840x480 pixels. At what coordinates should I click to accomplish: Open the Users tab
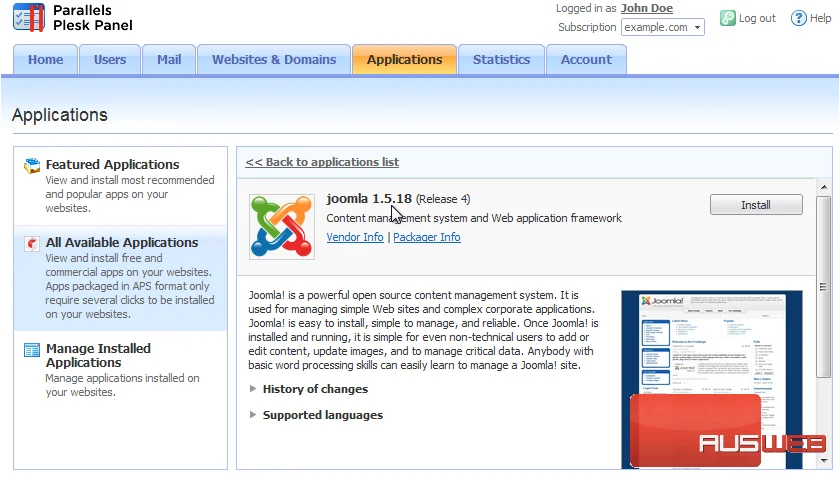(x=110, y=59)
